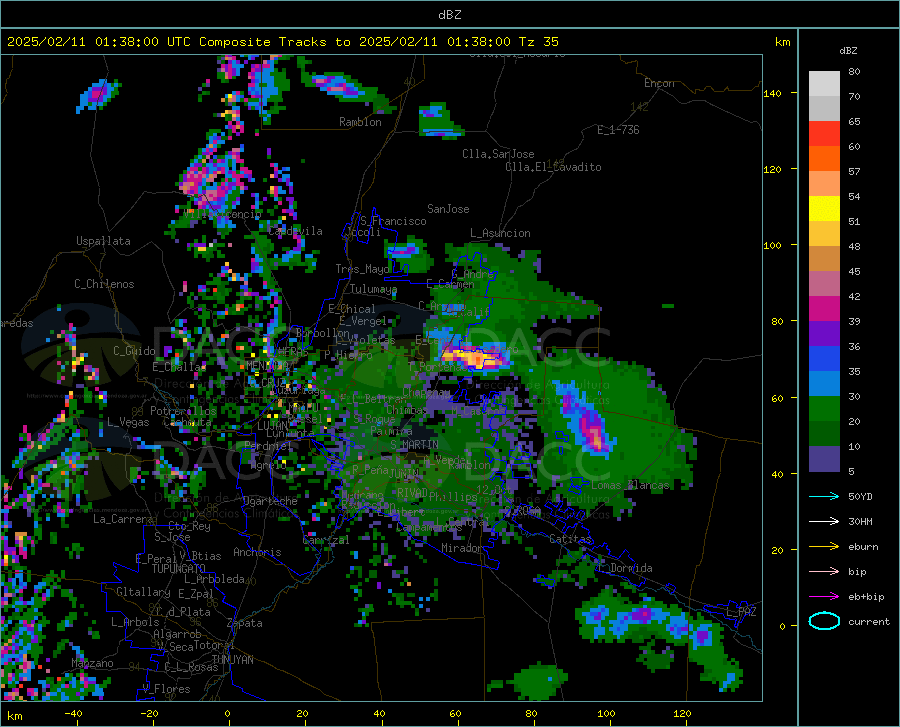This screenshot has width=900, height=727.
Task: Click the 'Catitas' map label
Action: pyautogui.click(x=571, y=539)
